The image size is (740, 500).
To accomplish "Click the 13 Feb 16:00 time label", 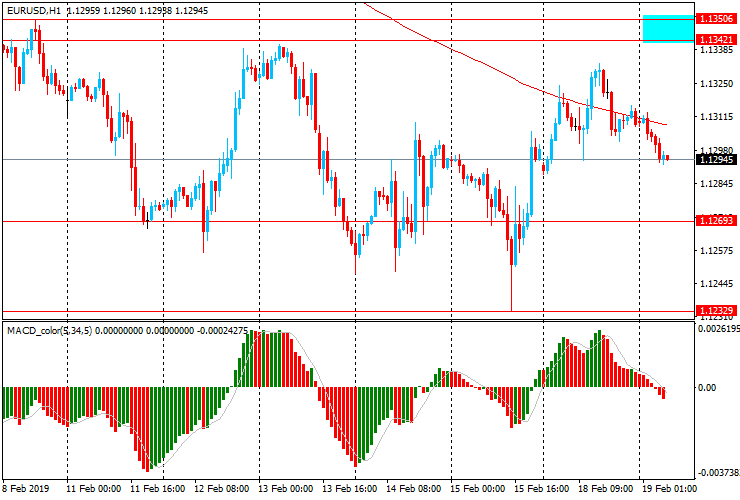I will pos(350,488).
